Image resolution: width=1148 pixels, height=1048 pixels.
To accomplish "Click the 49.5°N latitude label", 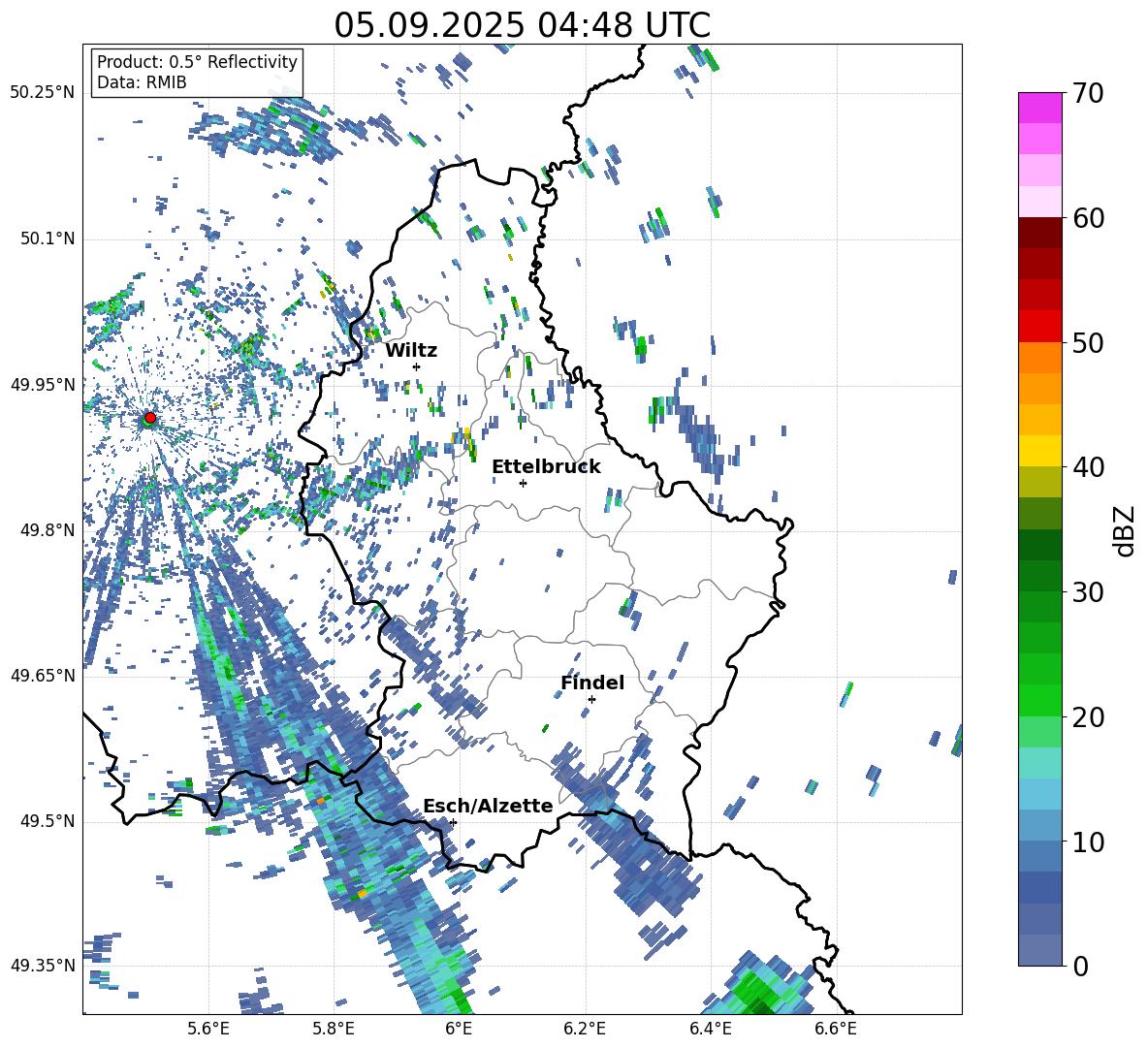I will [x=48, y=821].
